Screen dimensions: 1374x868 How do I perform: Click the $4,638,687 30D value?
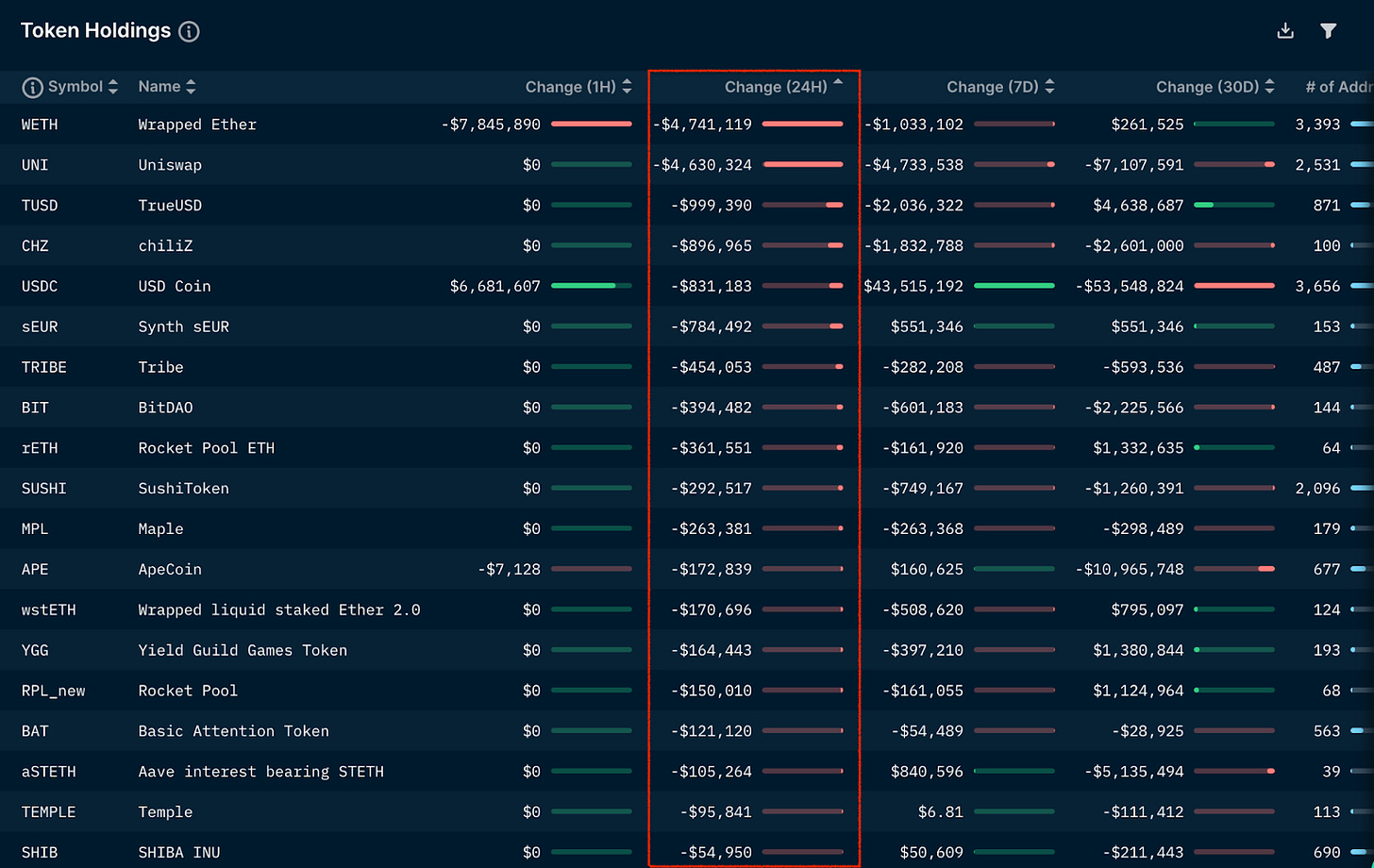1138,206
